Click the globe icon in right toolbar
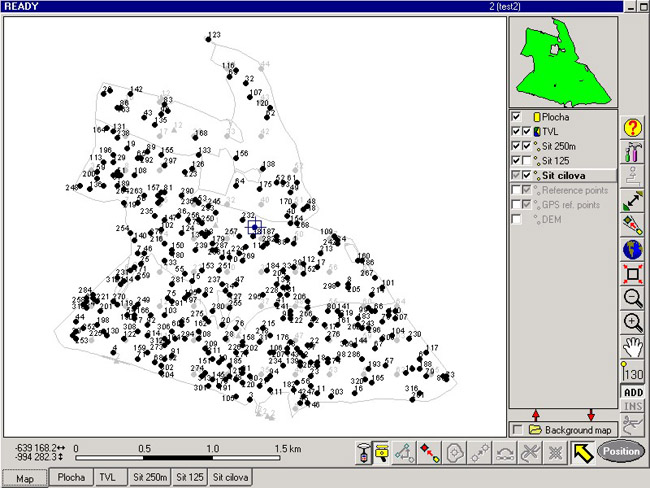Screen dimensions: 650x488 pyautogui.click(x=632, y=249)
